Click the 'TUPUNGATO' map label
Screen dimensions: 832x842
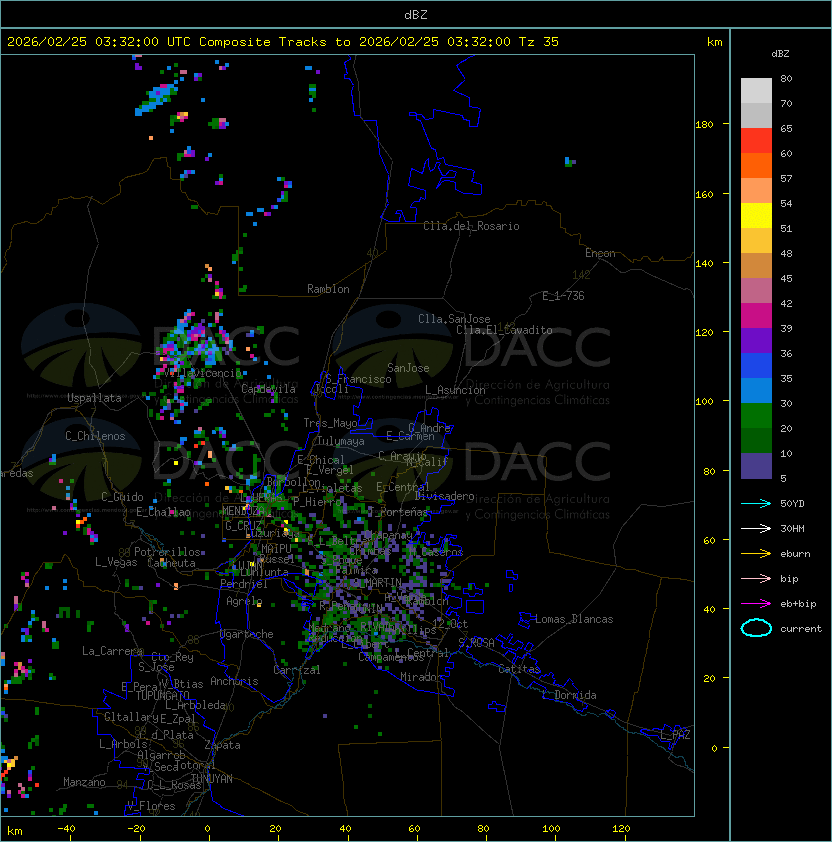pyautogui.click(x=162, y=696)
